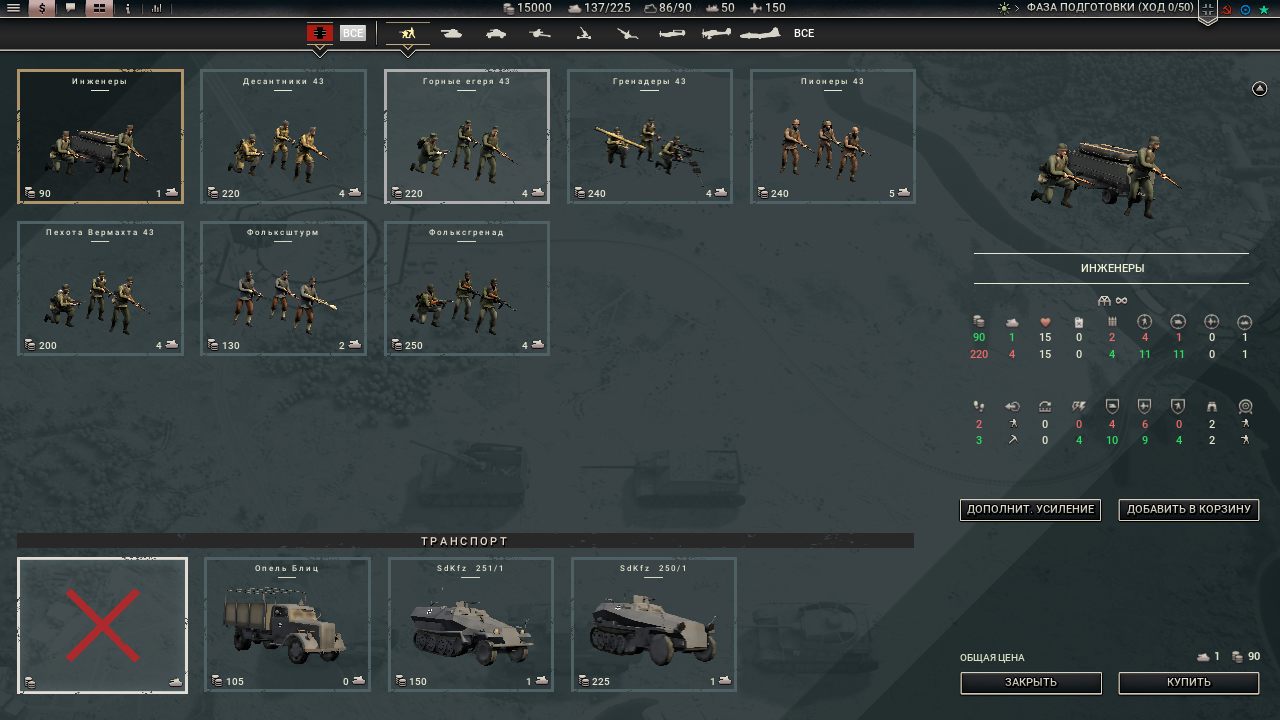Click the dollar sign purchase icon
The width and height of the screenshot is (1280, 720).
(x=42, y=8)
